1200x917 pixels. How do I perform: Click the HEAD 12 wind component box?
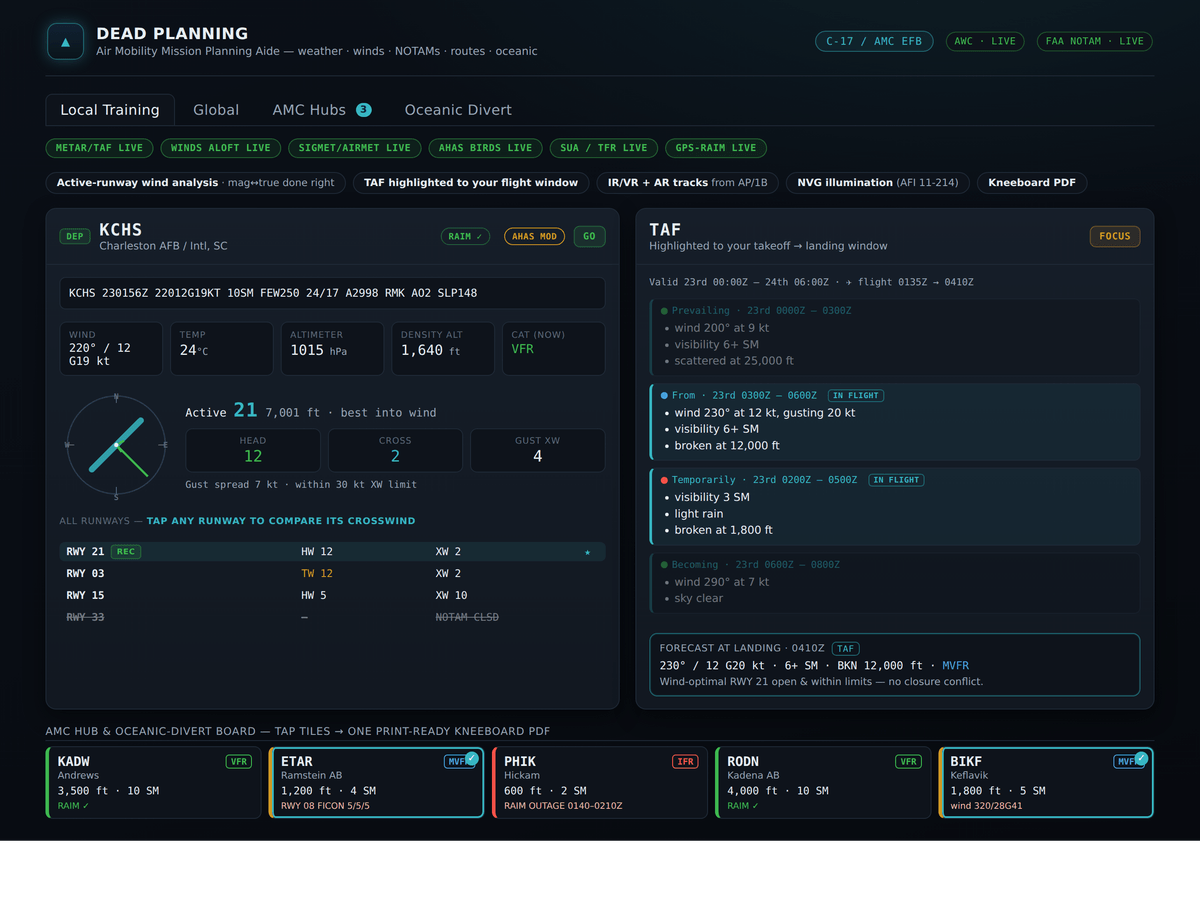click(253, 450)
